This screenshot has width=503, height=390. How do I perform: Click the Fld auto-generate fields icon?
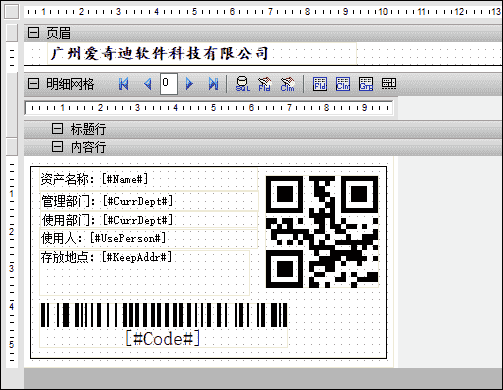tap(265, 84)
